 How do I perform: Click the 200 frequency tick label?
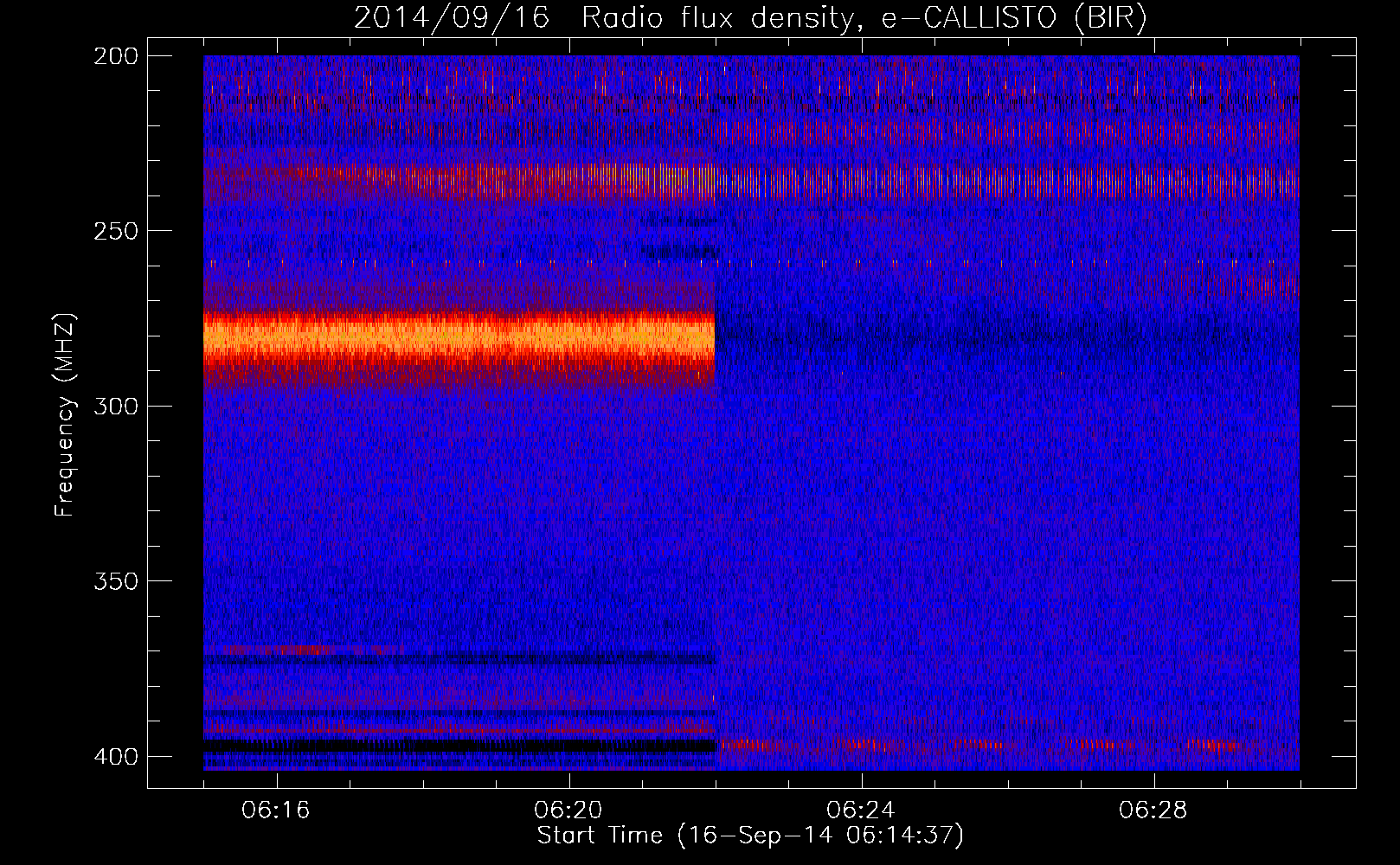115,56
